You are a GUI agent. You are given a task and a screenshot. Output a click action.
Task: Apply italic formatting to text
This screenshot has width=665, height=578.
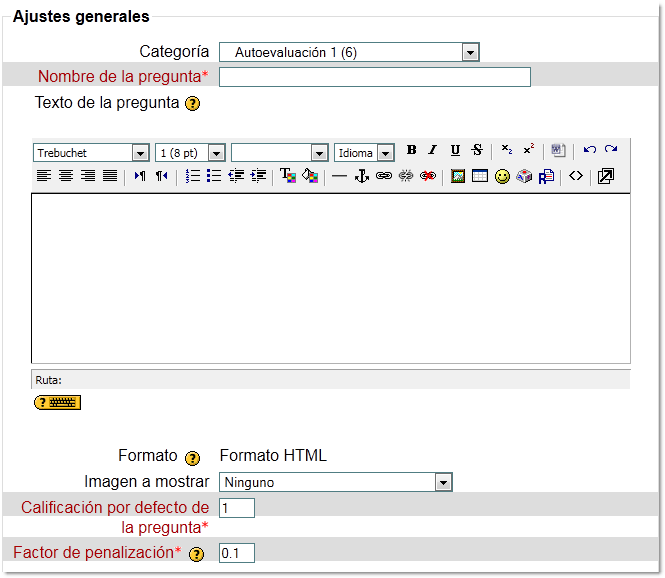[x=433, y=151]
